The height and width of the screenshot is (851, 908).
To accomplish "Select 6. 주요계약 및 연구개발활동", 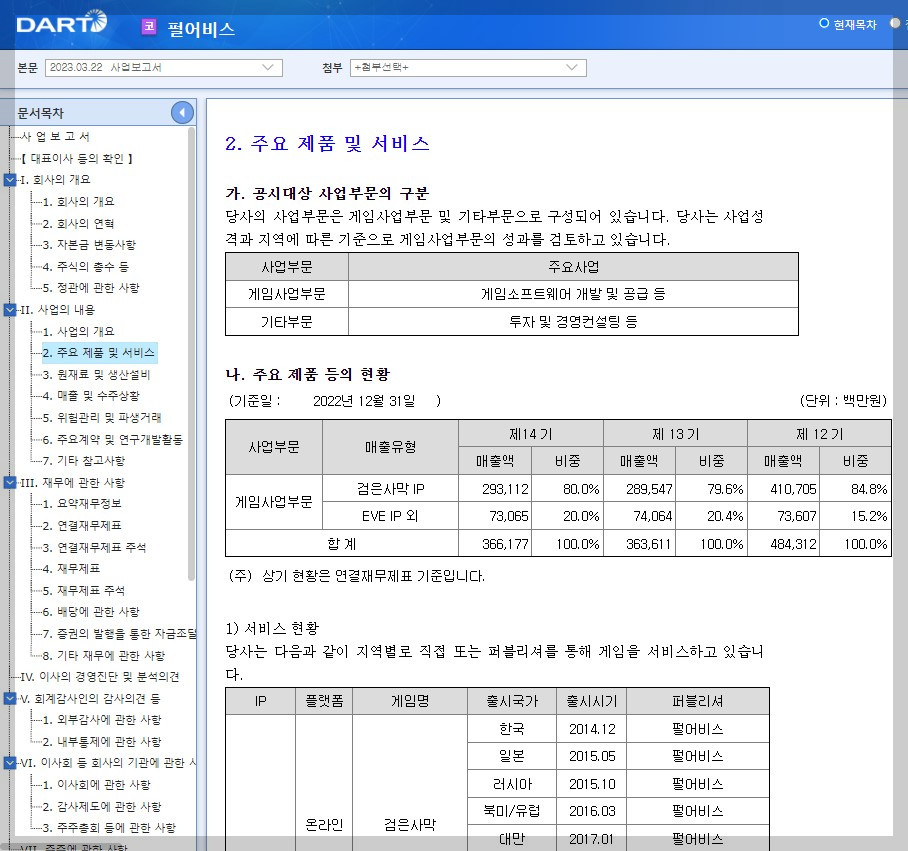I will coord(112,440).
